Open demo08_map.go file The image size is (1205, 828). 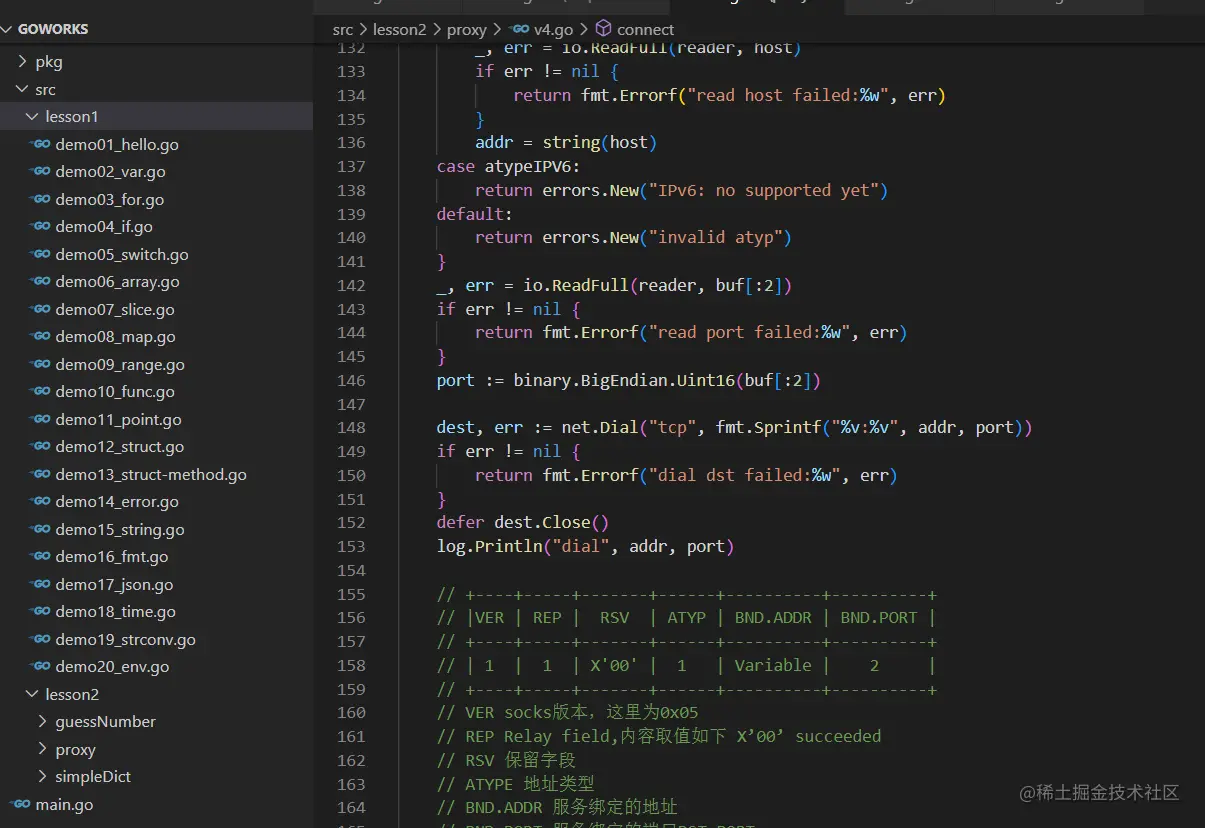116,337
